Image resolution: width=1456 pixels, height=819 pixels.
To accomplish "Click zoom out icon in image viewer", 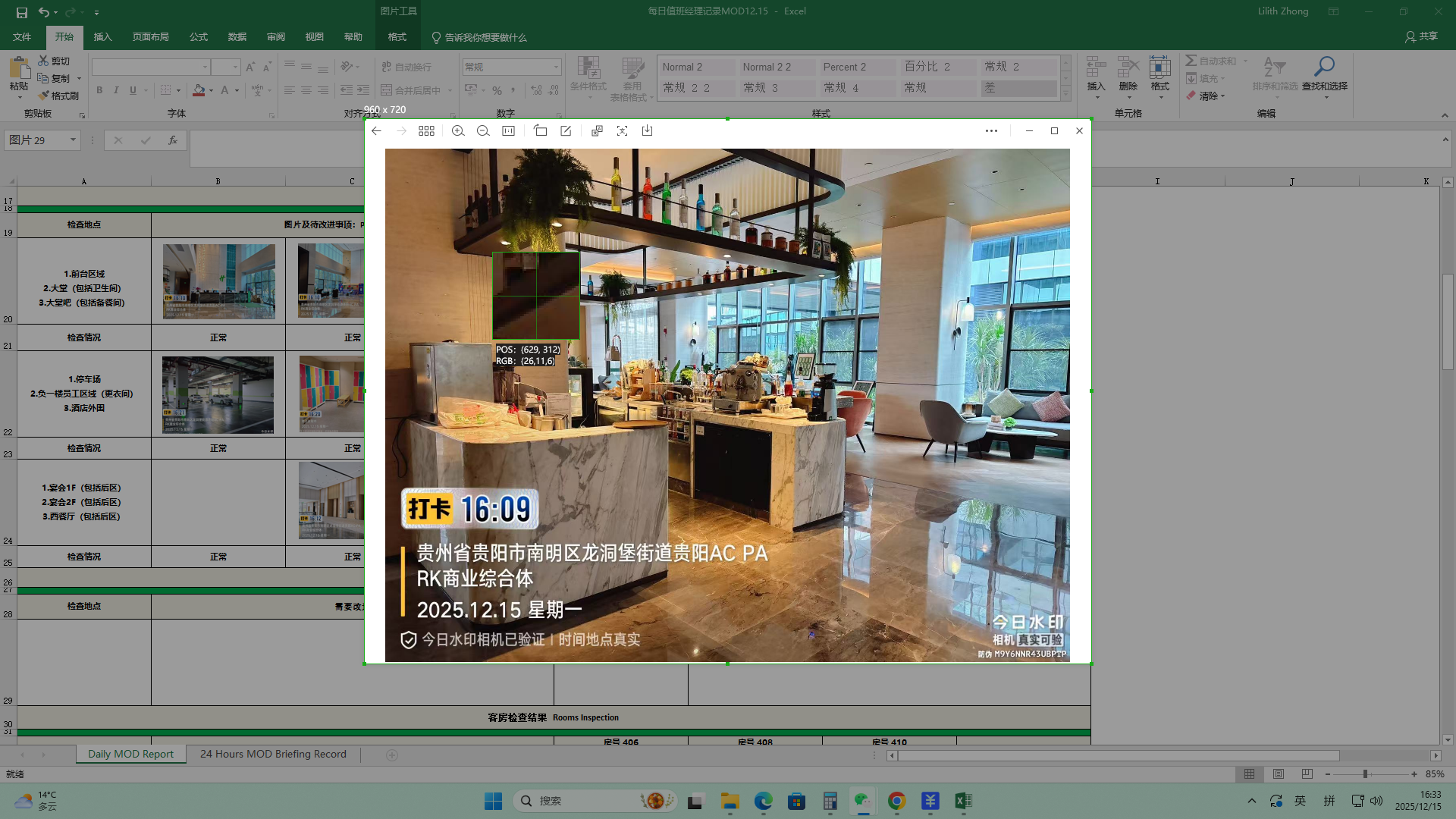I will 483,131.
